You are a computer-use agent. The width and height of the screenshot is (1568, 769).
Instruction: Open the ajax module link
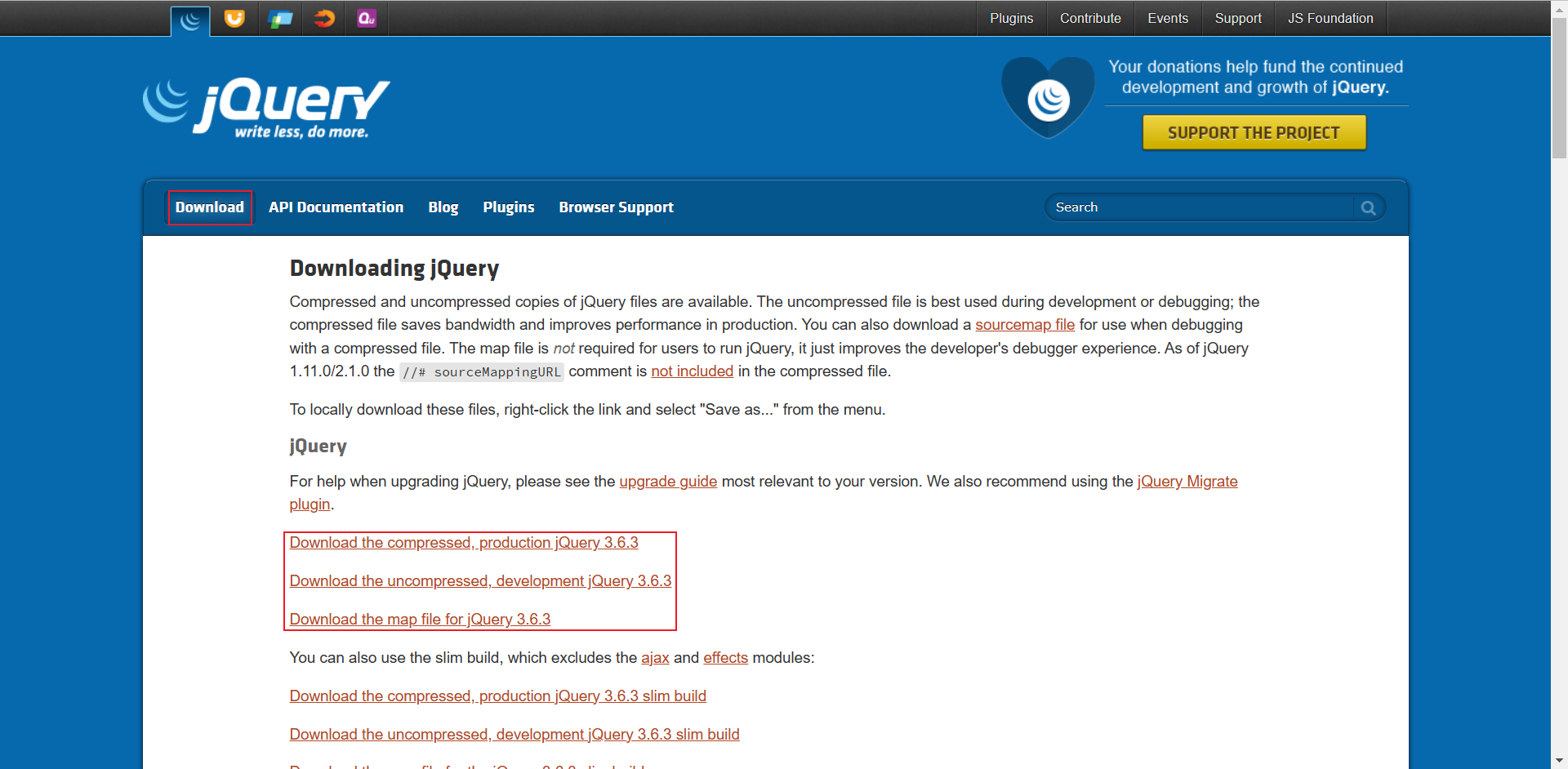655,658
